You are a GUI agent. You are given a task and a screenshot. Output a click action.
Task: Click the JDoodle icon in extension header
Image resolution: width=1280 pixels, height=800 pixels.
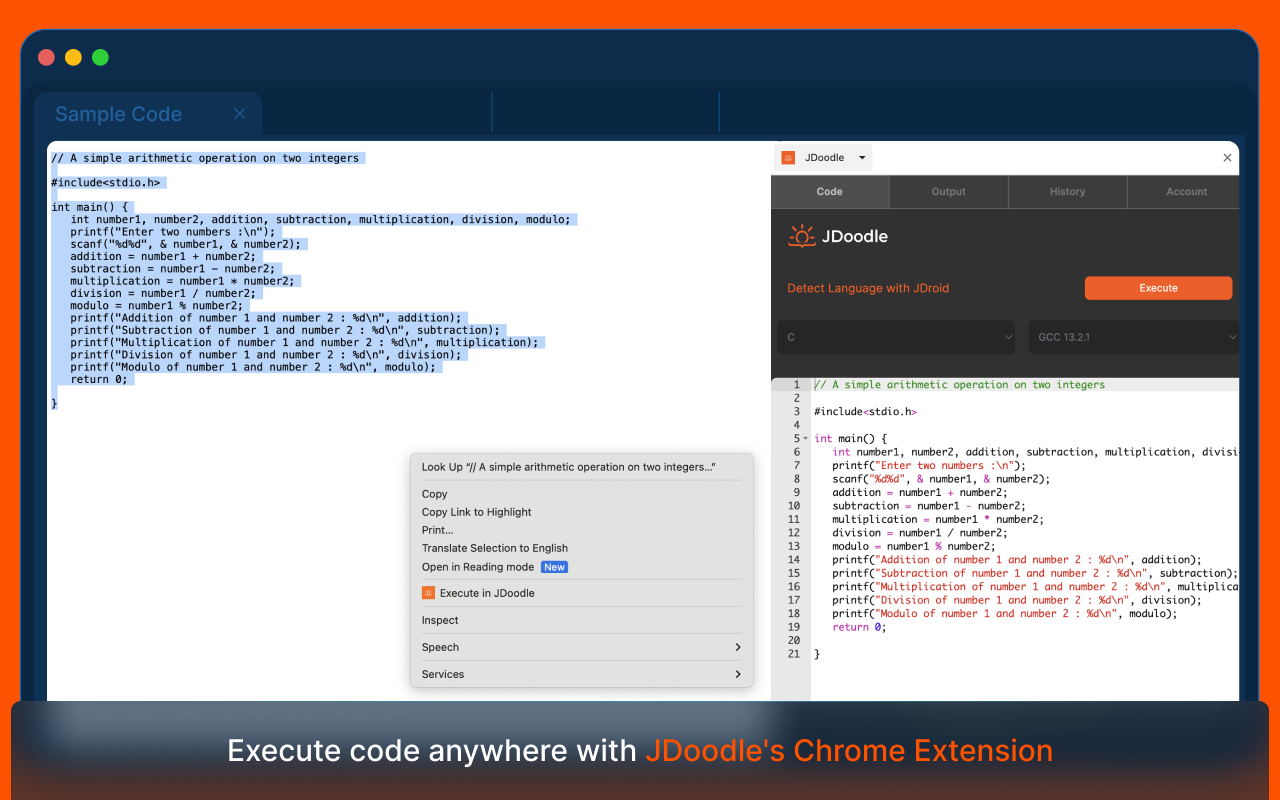[x=788, y=158]
